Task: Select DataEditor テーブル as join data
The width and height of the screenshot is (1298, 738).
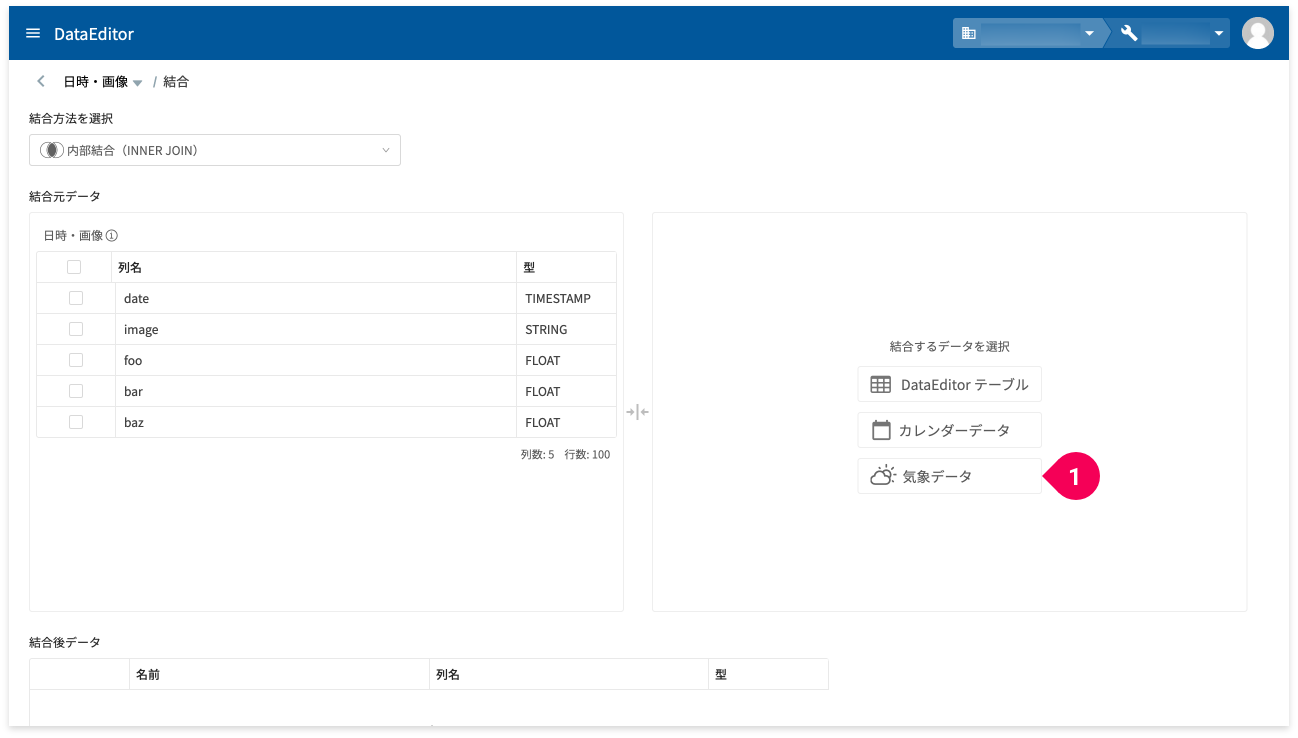Action: click(x=950, y=384)
